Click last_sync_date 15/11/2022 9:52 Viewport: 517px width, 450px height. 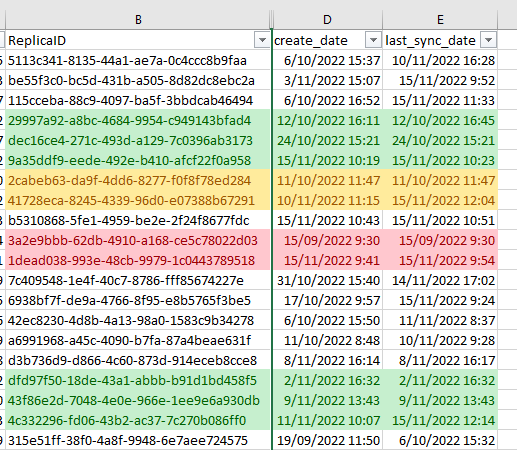coord(440,80)
